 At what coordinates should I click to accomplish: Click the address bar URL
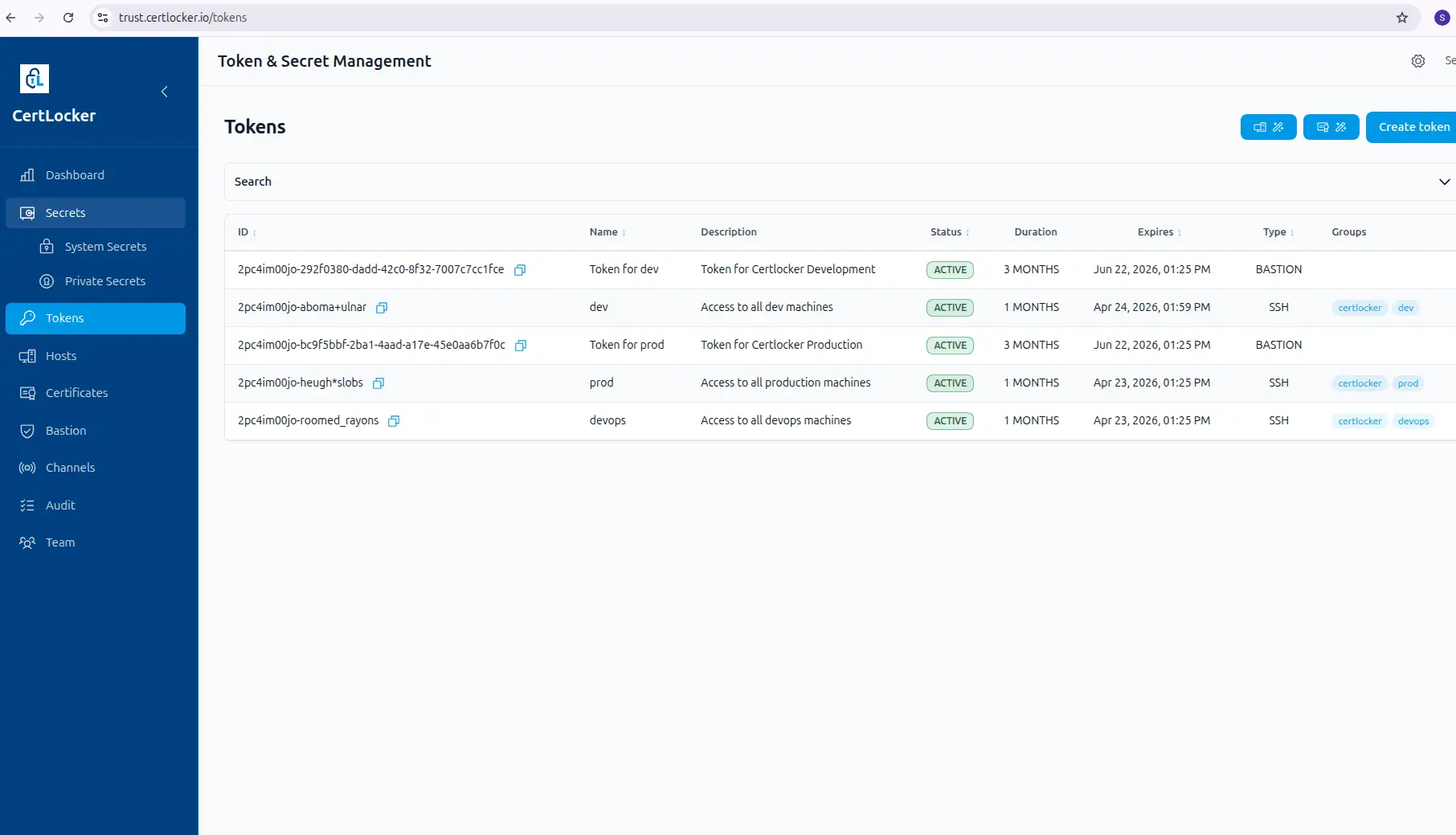click(x=183, y=18)
